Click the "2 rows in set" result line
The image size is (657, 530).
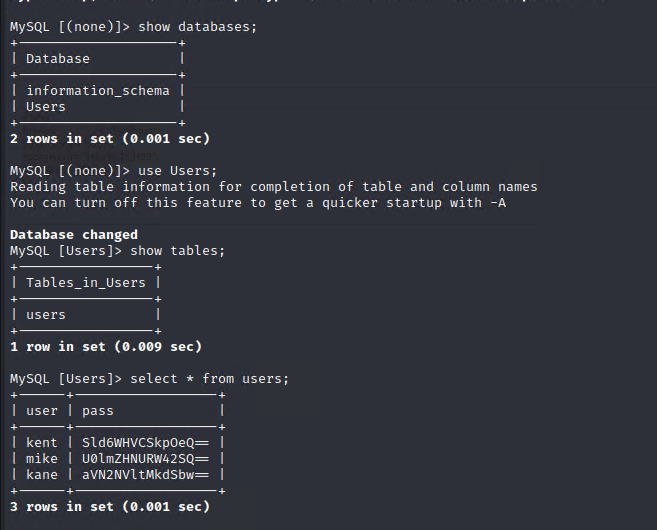110,139
